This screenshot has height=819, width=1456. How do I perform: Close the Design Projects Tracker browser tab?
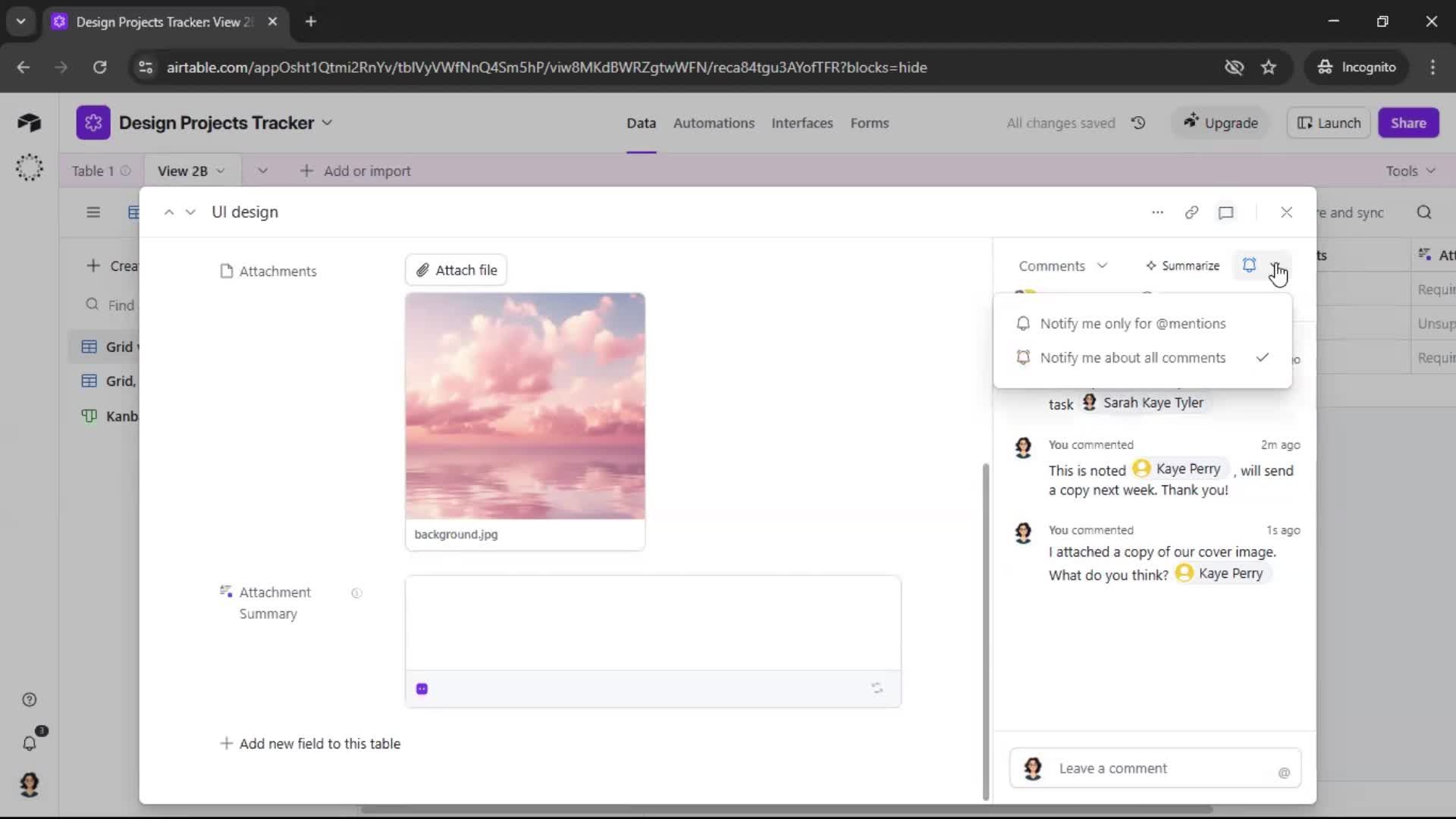pos(272,22)
